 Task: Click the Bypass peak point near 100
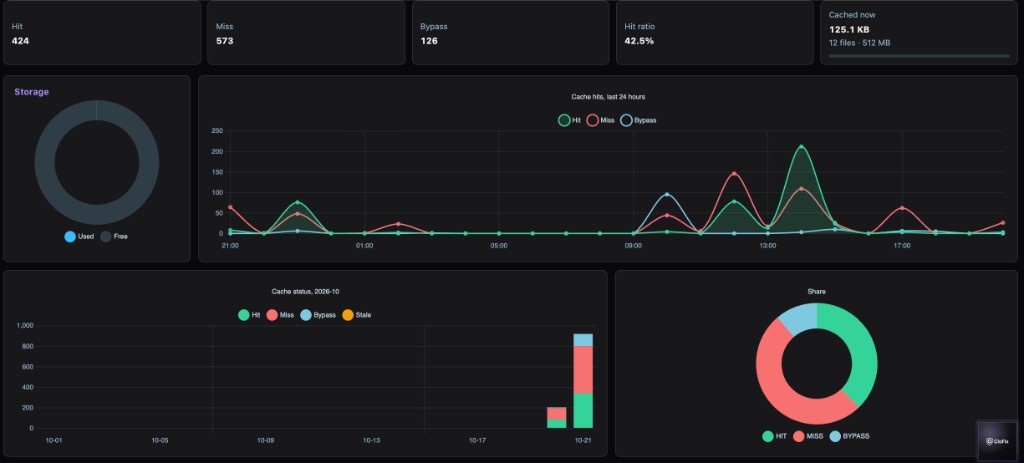[x=667, y=195]
